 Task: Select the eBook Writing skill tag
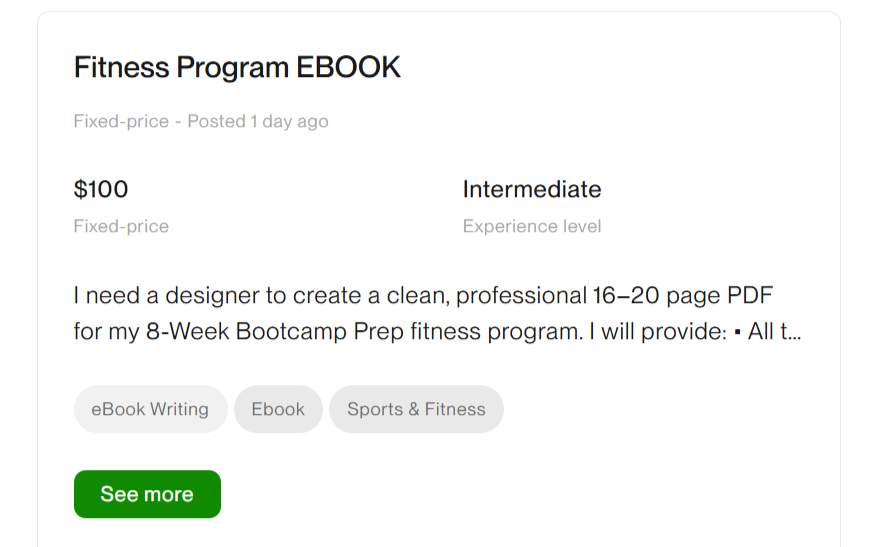point(150,409)
